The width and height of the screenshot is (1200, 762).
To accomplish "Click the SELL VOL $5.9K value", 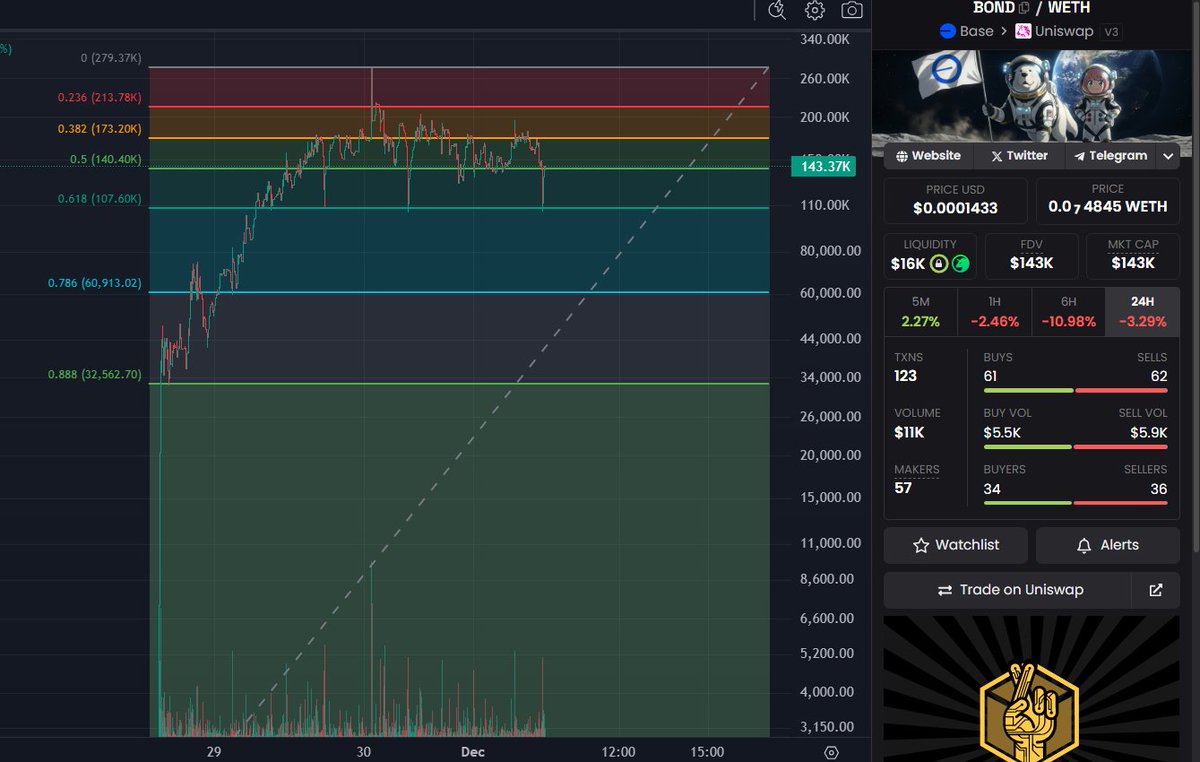I will pyautogui.click(x=1147, y=432).
